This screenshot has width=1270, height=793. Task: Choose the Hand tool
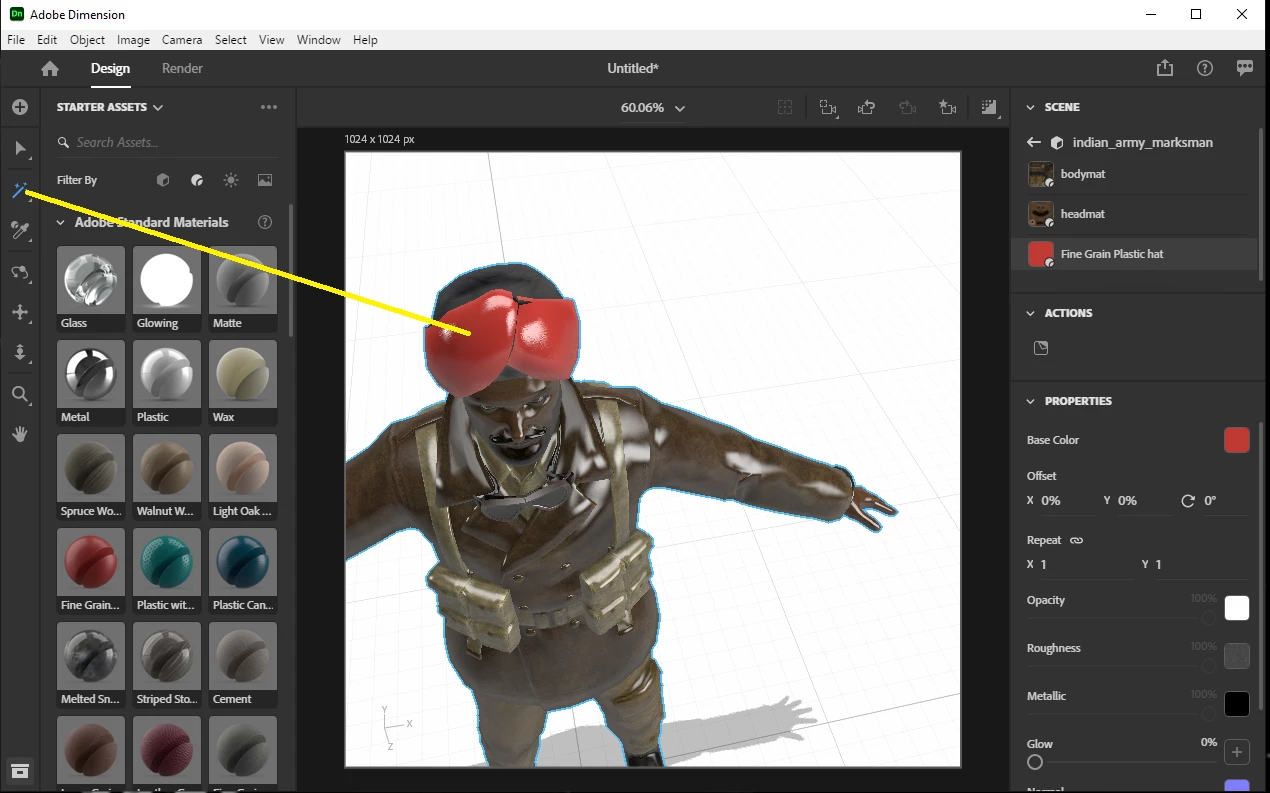pyautogui.click(x=20, y=435)
